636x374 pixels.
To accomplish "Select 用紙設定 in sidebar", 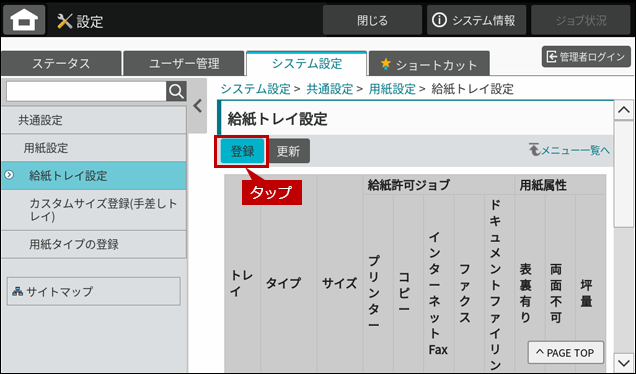I will [94, 148].
